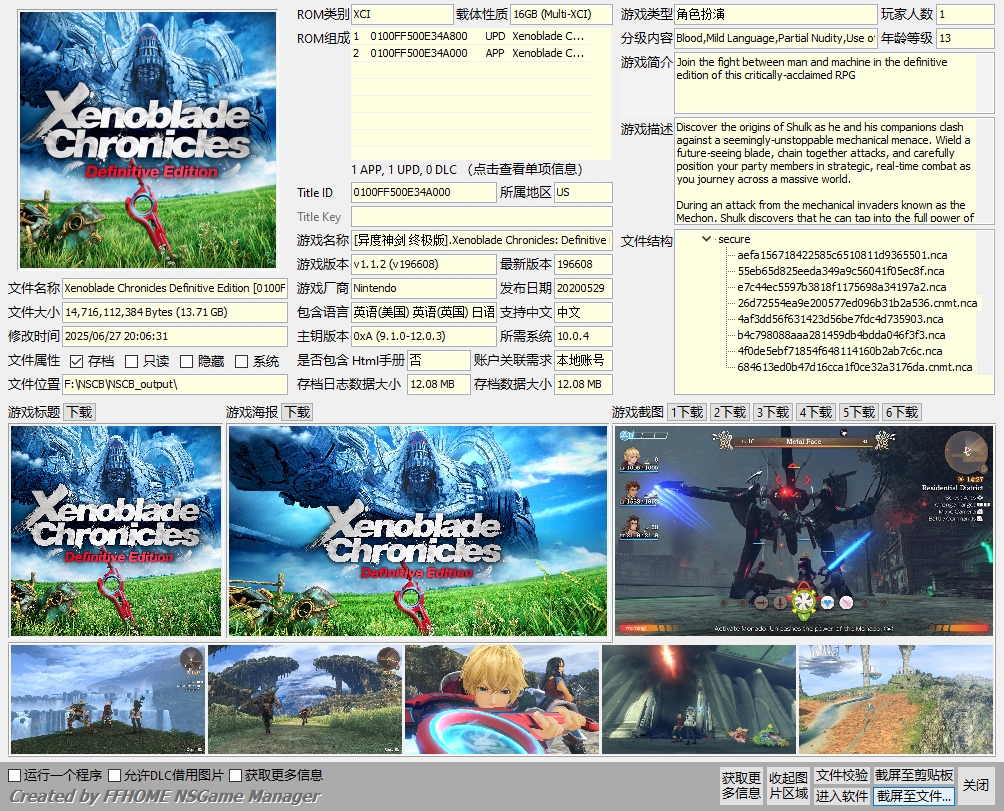Click the large game cover art image
The height and width of the screenshot is (811, 1004).
(x=148, y=140)
